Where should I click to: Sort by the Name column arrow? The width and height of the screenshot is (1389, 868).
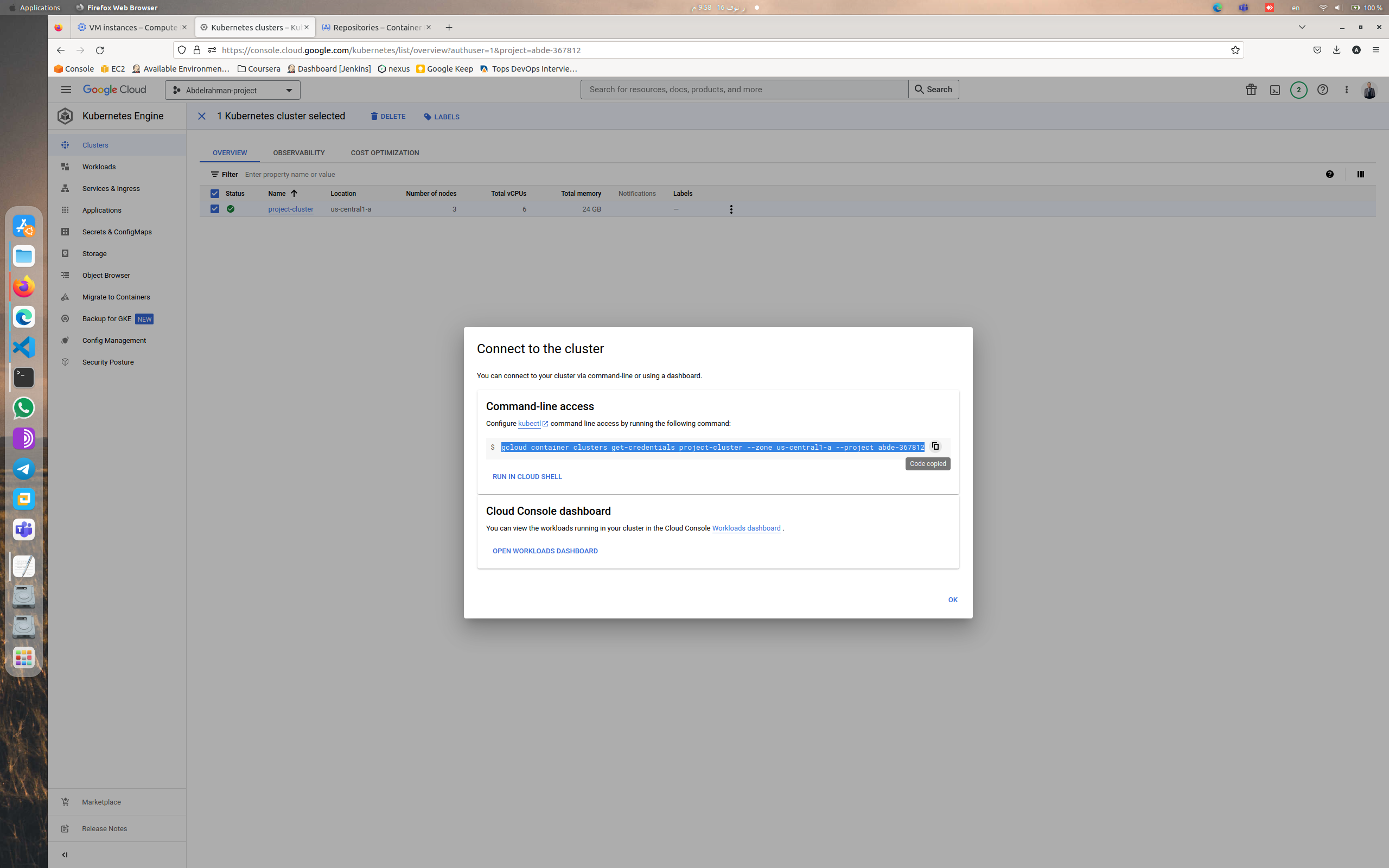click(294, 194)
